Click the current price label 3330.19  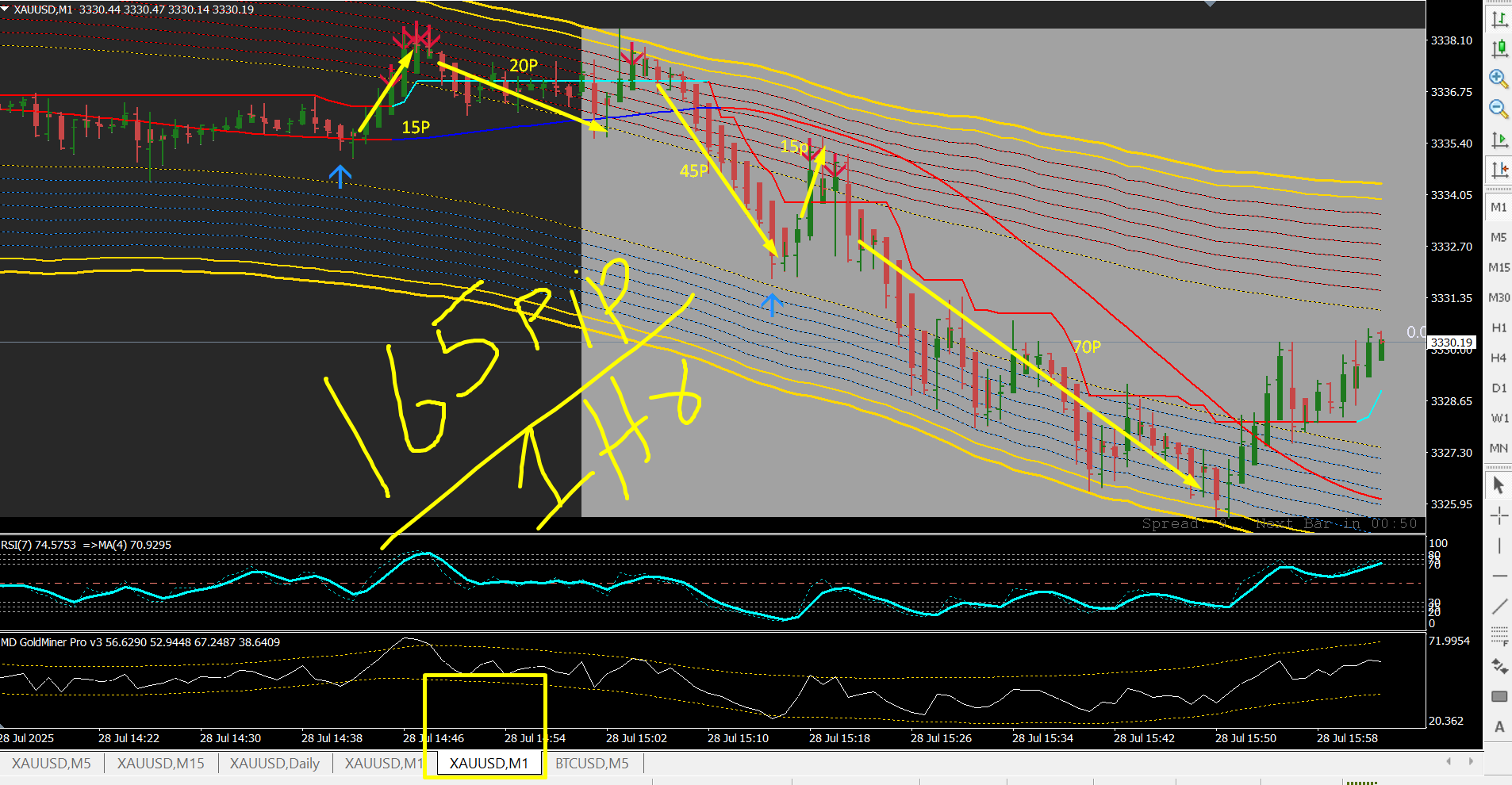1451,343
